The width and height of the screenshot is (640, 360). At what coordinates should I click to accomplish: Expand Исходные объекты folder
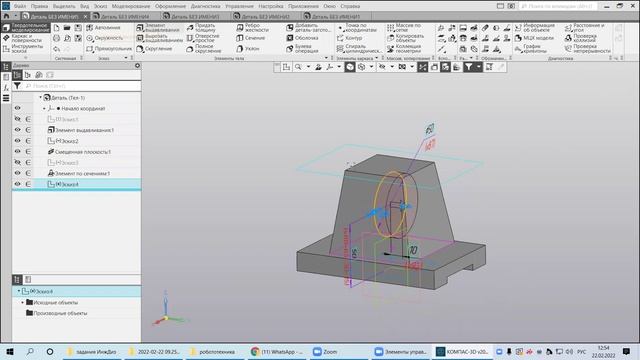[23, 302]
